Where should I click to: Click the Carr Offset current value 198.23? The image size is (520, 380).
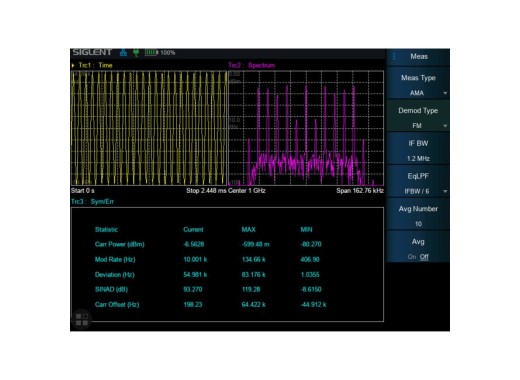pyautogui.click(x=193, y=304)
